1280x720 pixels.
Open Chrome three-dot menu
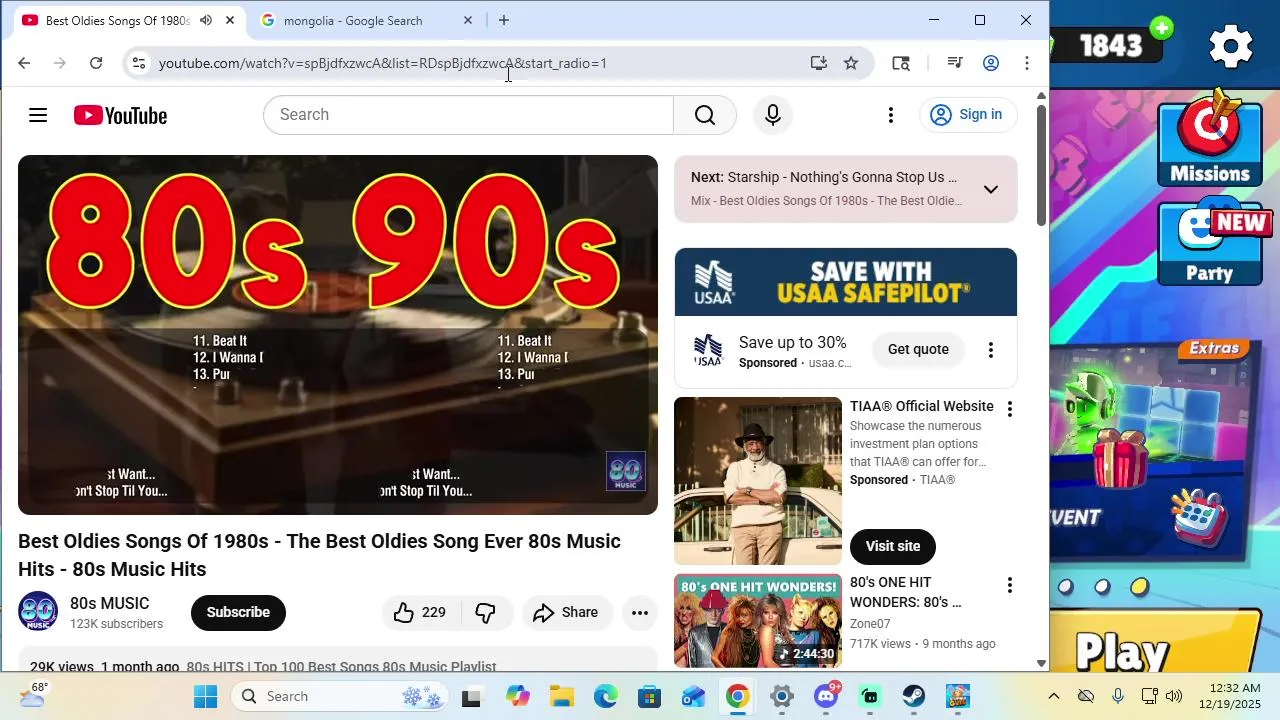pyautogui.click(x=1027, y=63)
